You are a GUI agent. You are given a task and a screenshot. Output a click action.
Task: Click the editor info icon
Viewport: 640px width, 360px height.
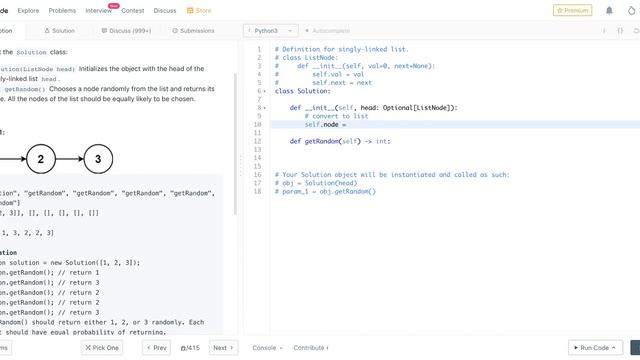pos(604,31)
